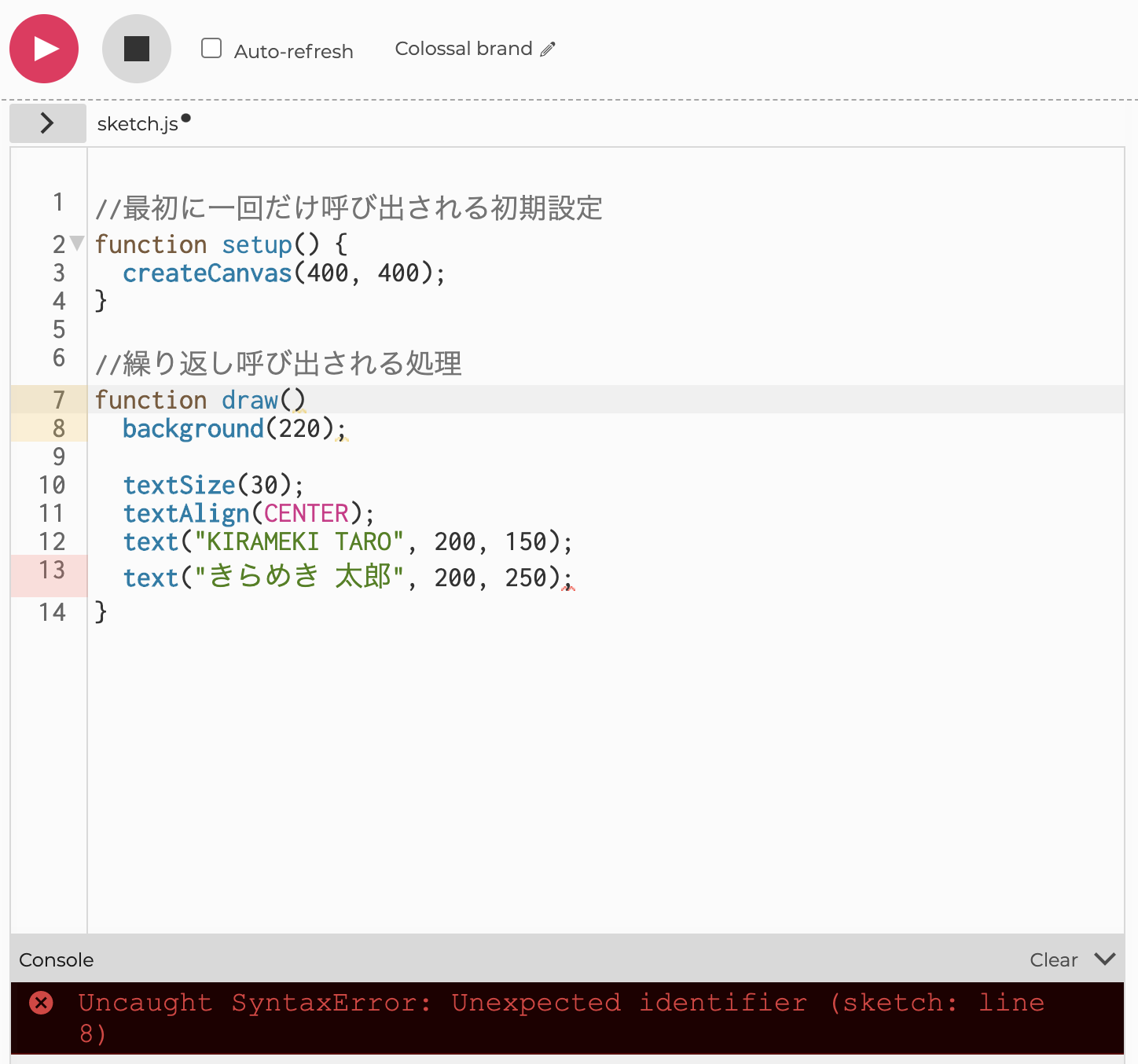This screenshot has width=1138, height=1064.
Task: Click line number 8 warning gutter marker
Action: click(x=59, y=428)
